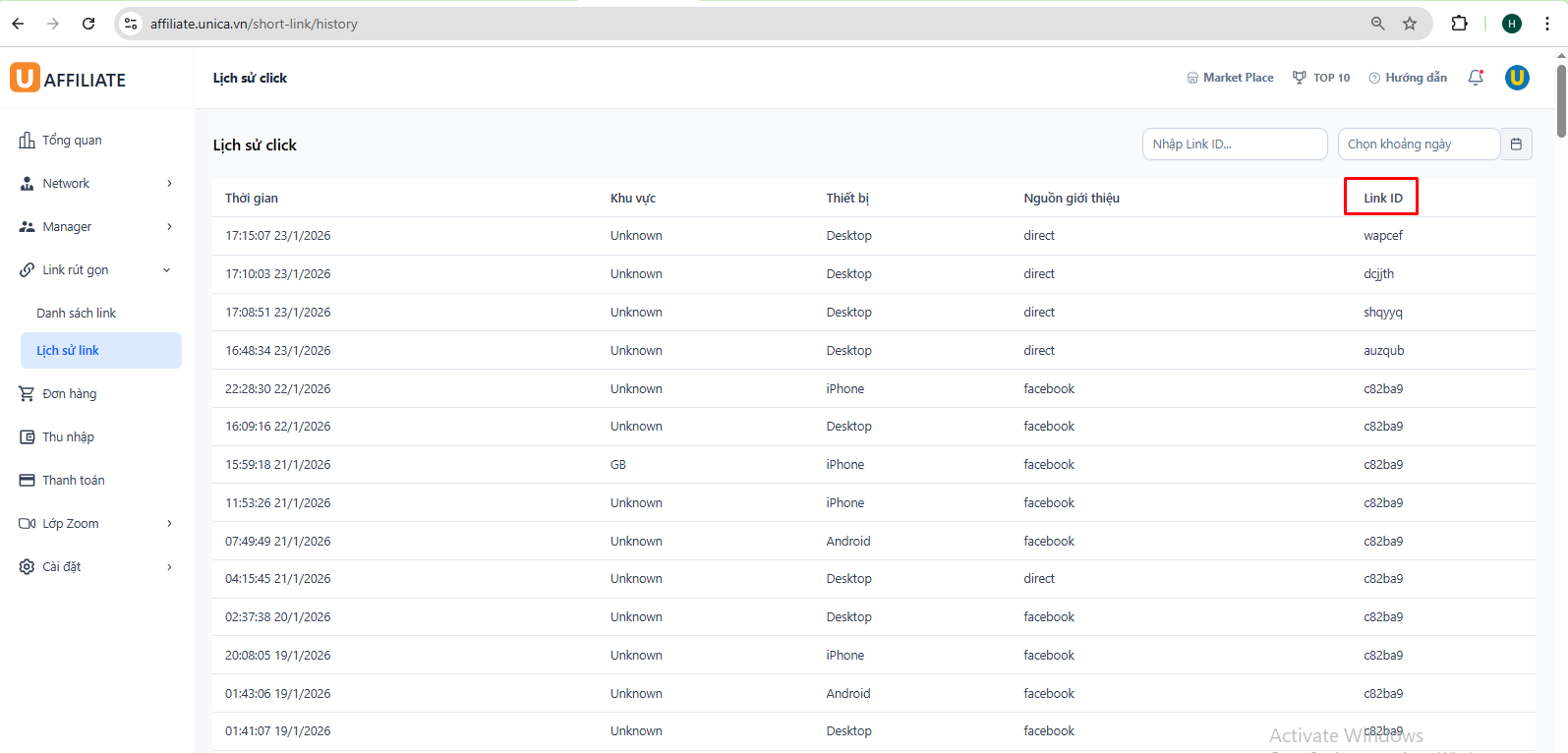This screenshot has width=1568, height=753.
Task: Open the TOP 10 leaderboard
Action: tap(1321, 78)
